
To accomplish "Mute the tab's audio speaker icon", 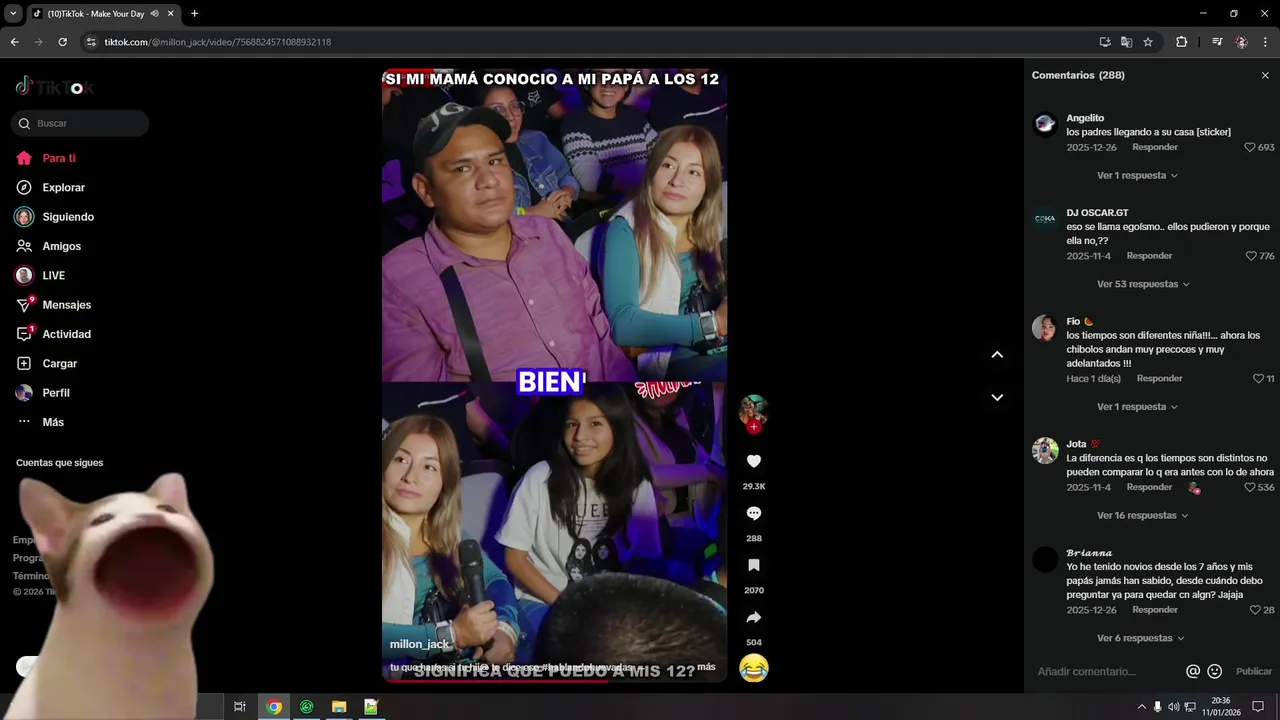I will tap(157, 14).
